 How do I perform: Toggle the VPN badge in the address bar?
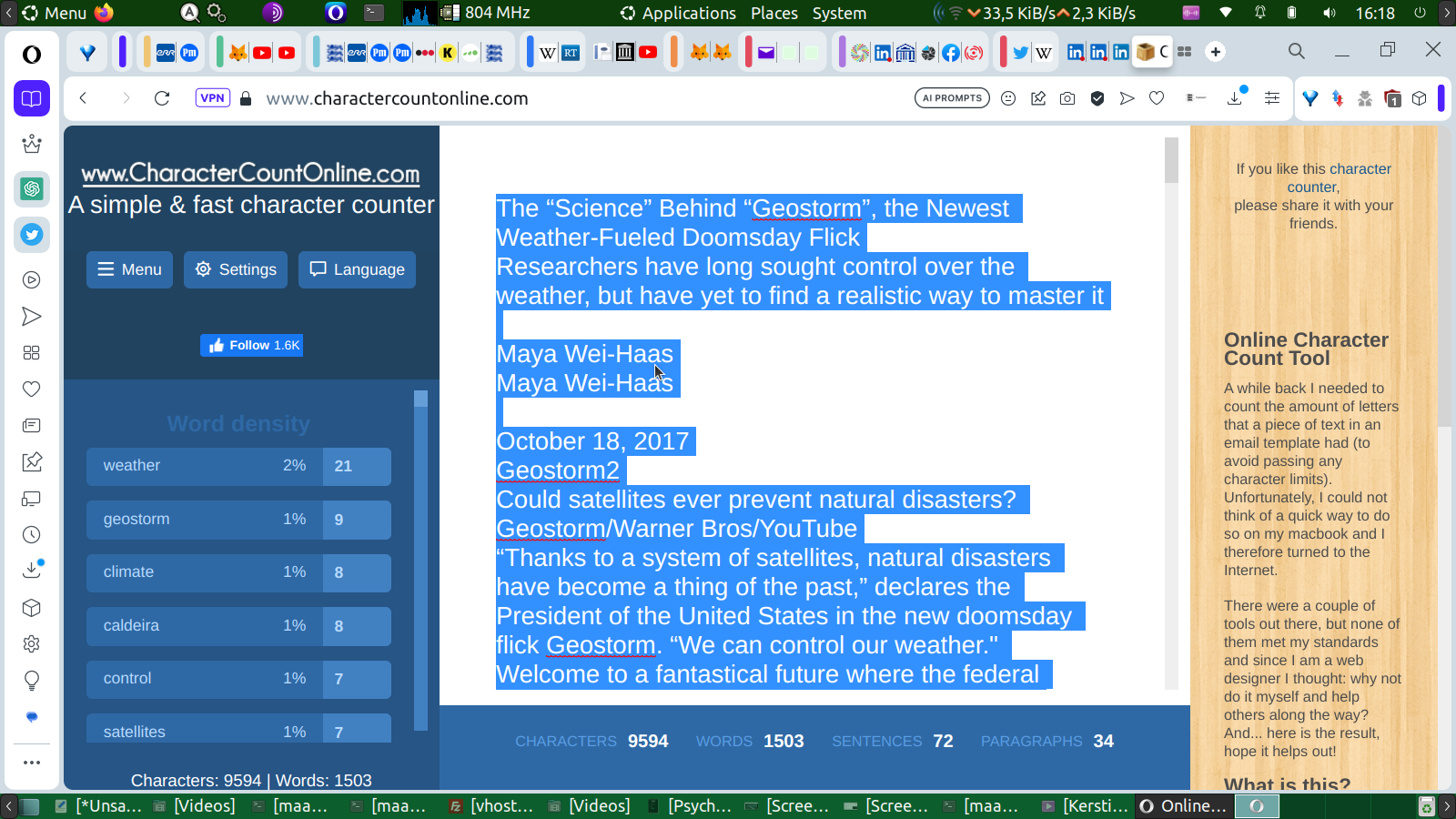pyautogui.click(x=212, y=98)
